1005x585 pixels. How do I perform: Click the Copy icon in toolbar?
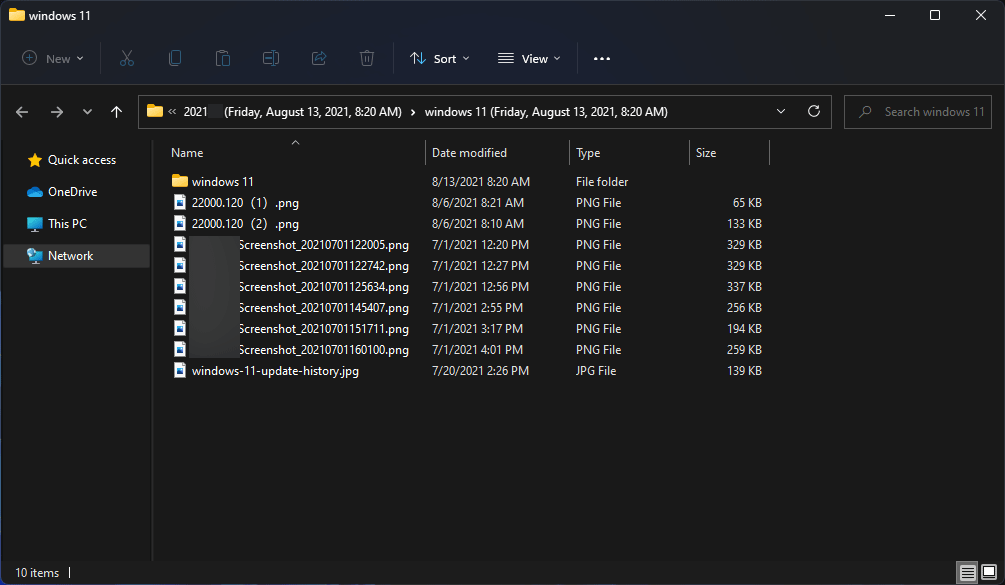174,58
